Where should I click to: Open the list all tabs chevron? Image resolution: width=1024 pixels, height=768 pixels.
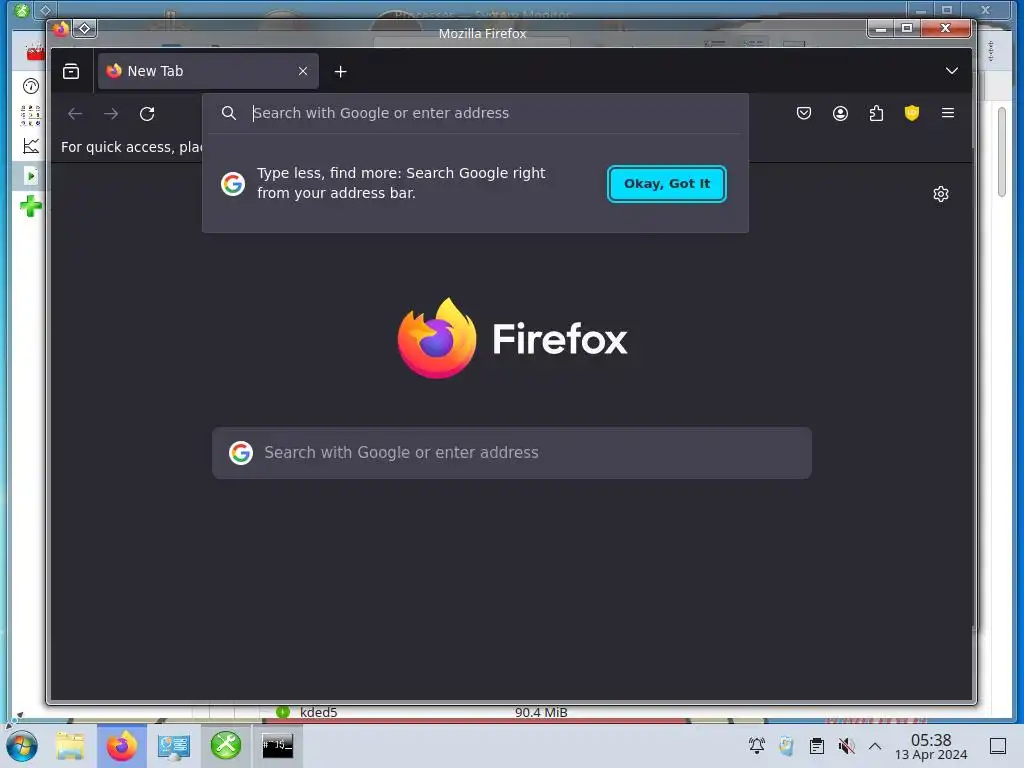(952, 71)
